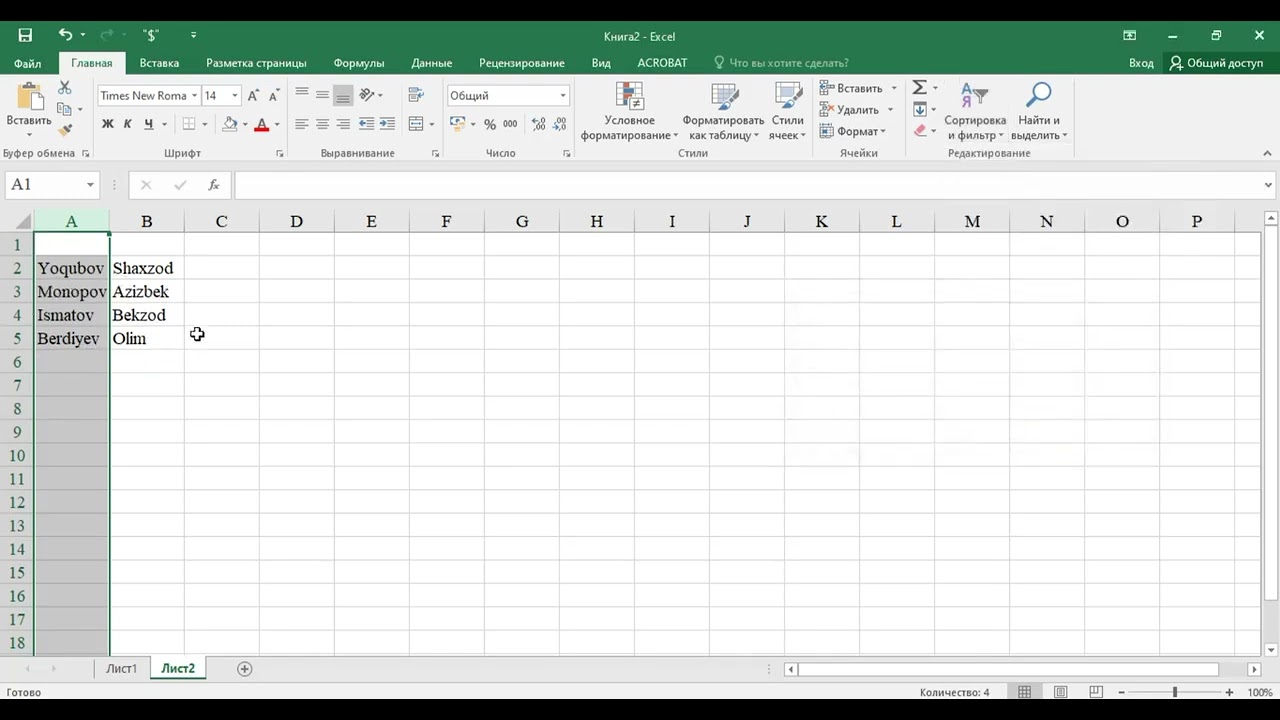Viewport: 1280px width, 720px height.
Task: Click in the formula bar input
Action: [x=748, y=185]
